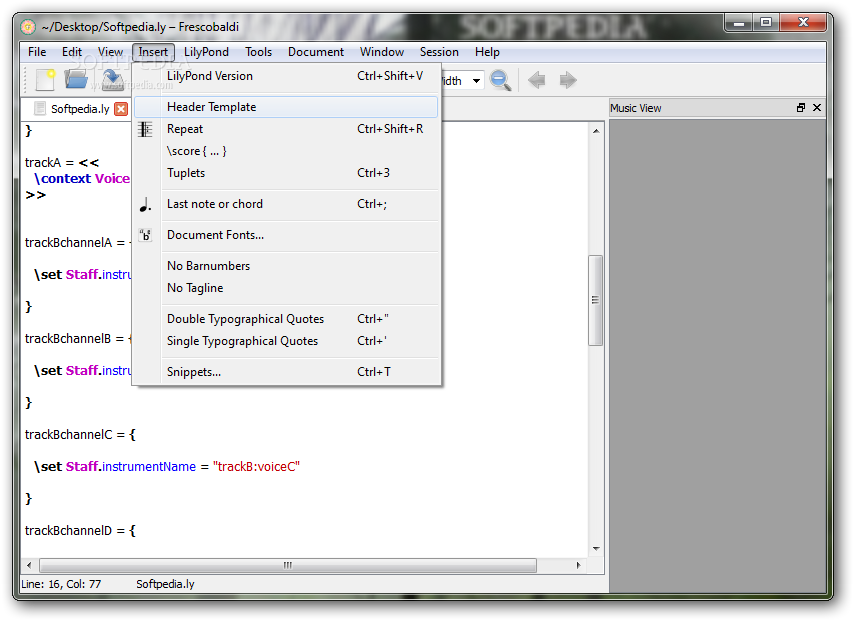This screenshot has height=621, width=854.
Task: Minimize the Frescobaldi window
Action: point(739,23)
